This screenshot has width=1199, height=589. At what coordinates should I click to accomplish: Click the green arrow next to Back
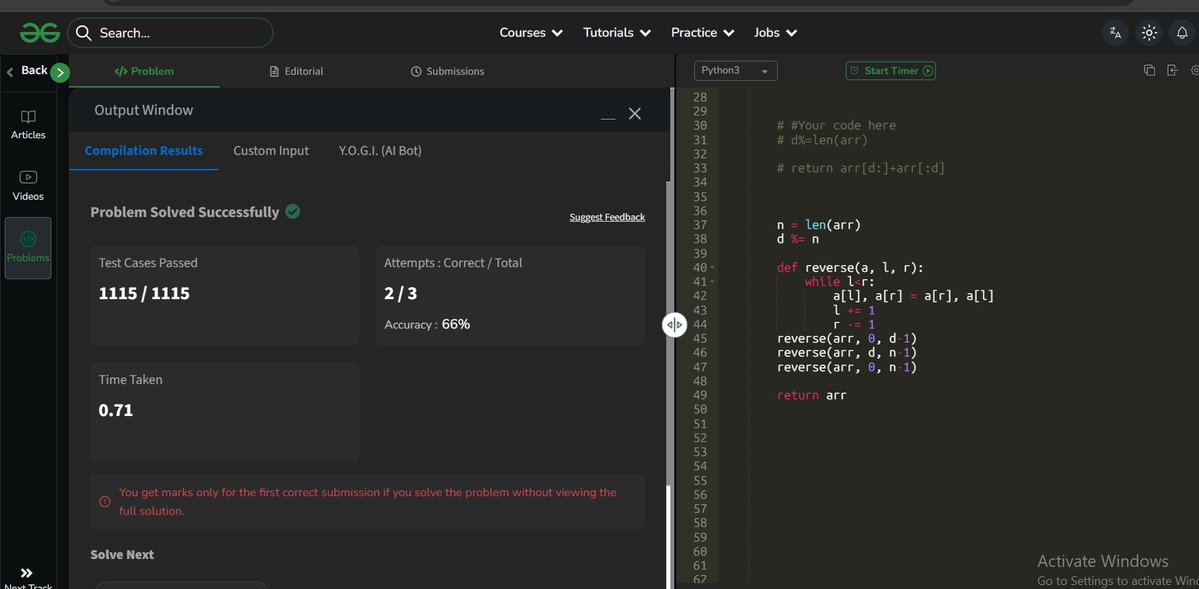60,73
